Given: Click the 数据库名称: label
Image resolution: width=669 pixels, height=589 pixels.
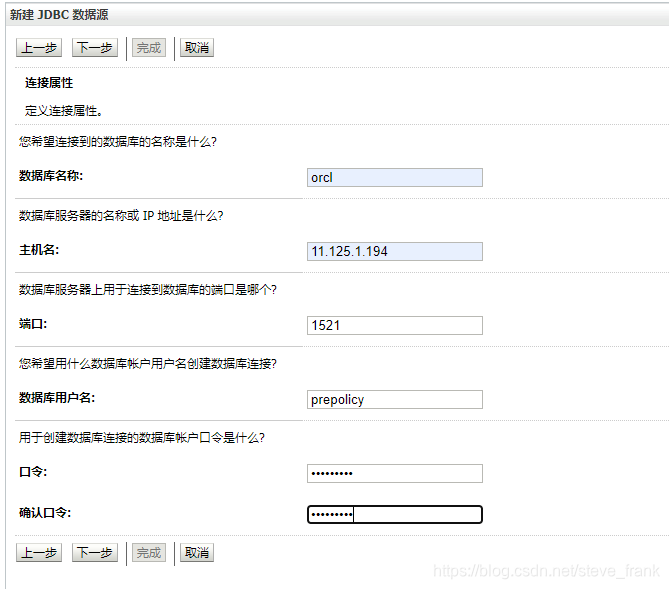Looking at the screenshot, I should click(51, 175).
